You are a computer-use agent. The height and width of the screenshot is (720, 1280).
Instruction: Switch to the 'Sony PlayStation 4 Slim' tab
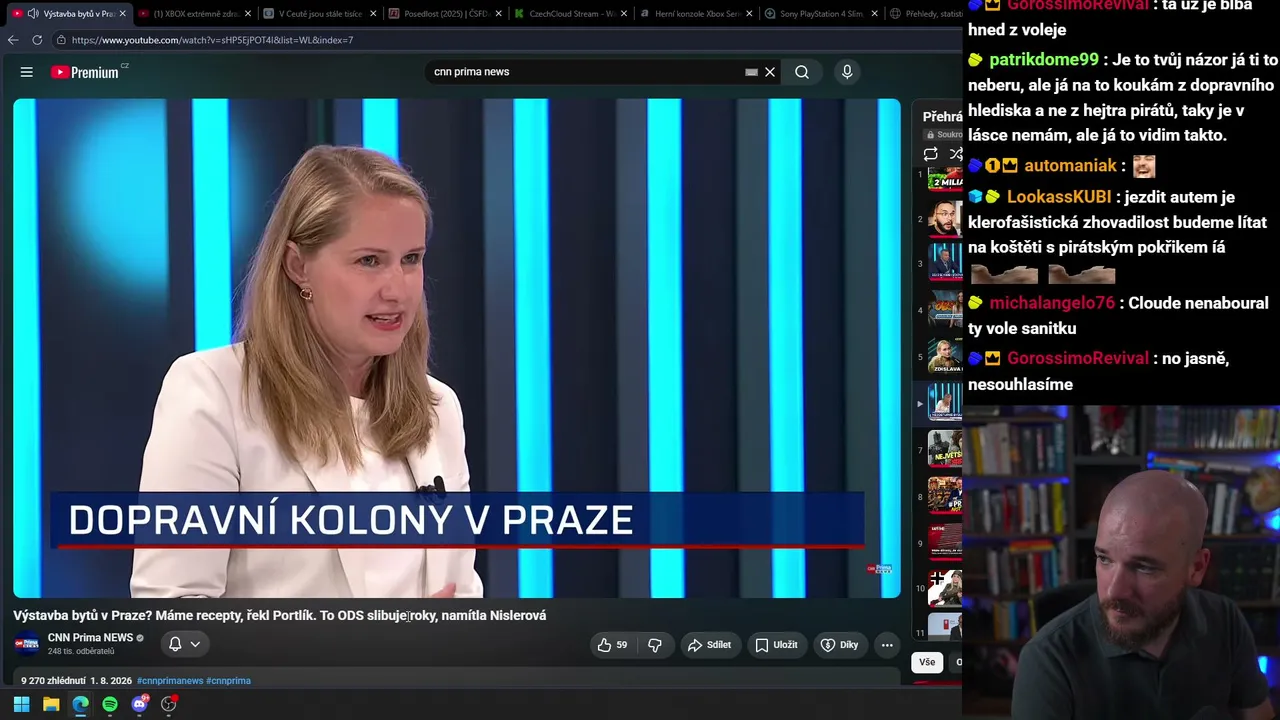pos(821,14)
